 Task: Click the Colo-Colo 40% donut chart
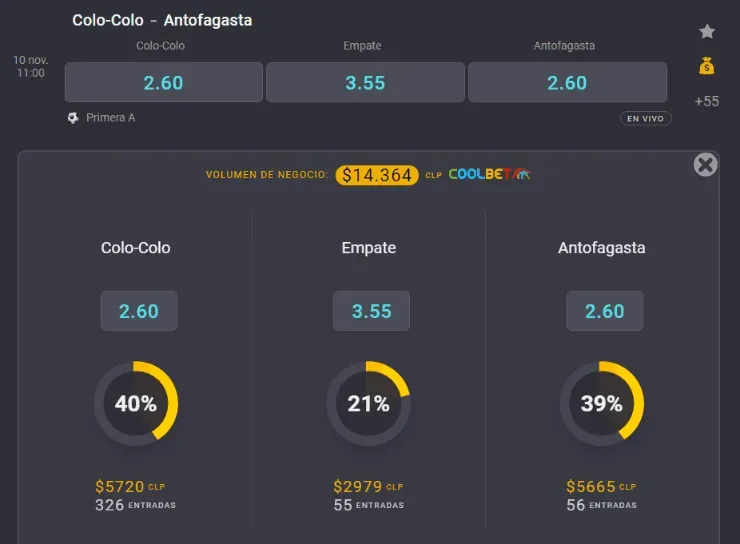point(136,404)
